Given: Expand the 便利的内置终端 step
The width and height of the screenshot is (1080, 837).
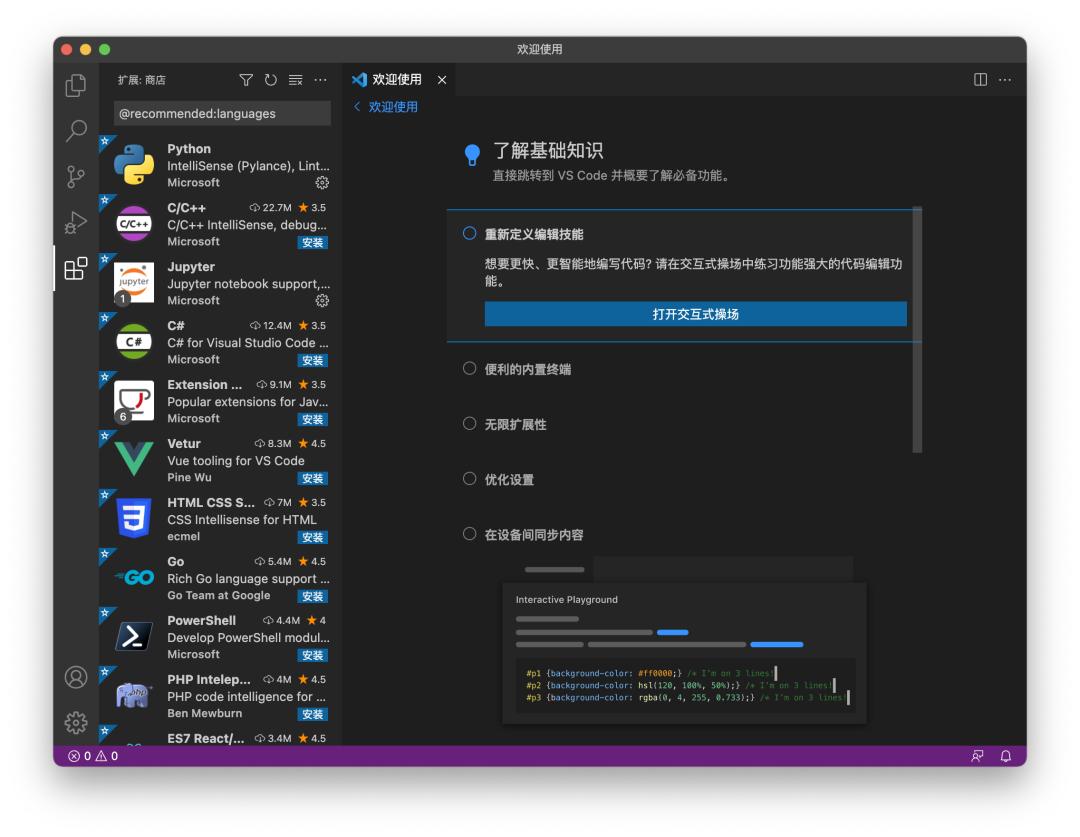Looking at the screenshot, I should click(528, 369).
